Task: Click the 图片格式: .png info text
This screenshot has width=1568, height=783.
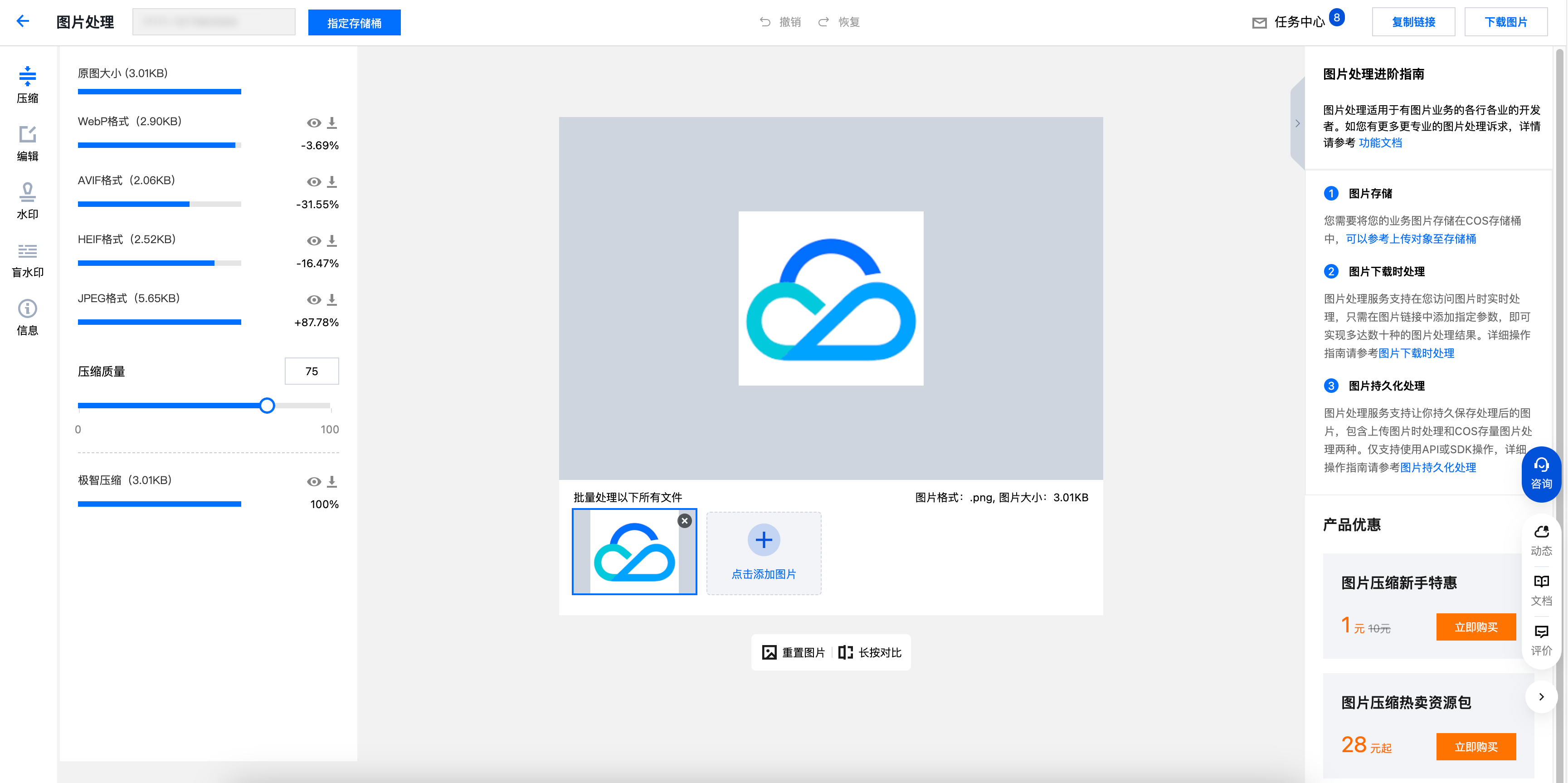Action: pos(1002,498)
